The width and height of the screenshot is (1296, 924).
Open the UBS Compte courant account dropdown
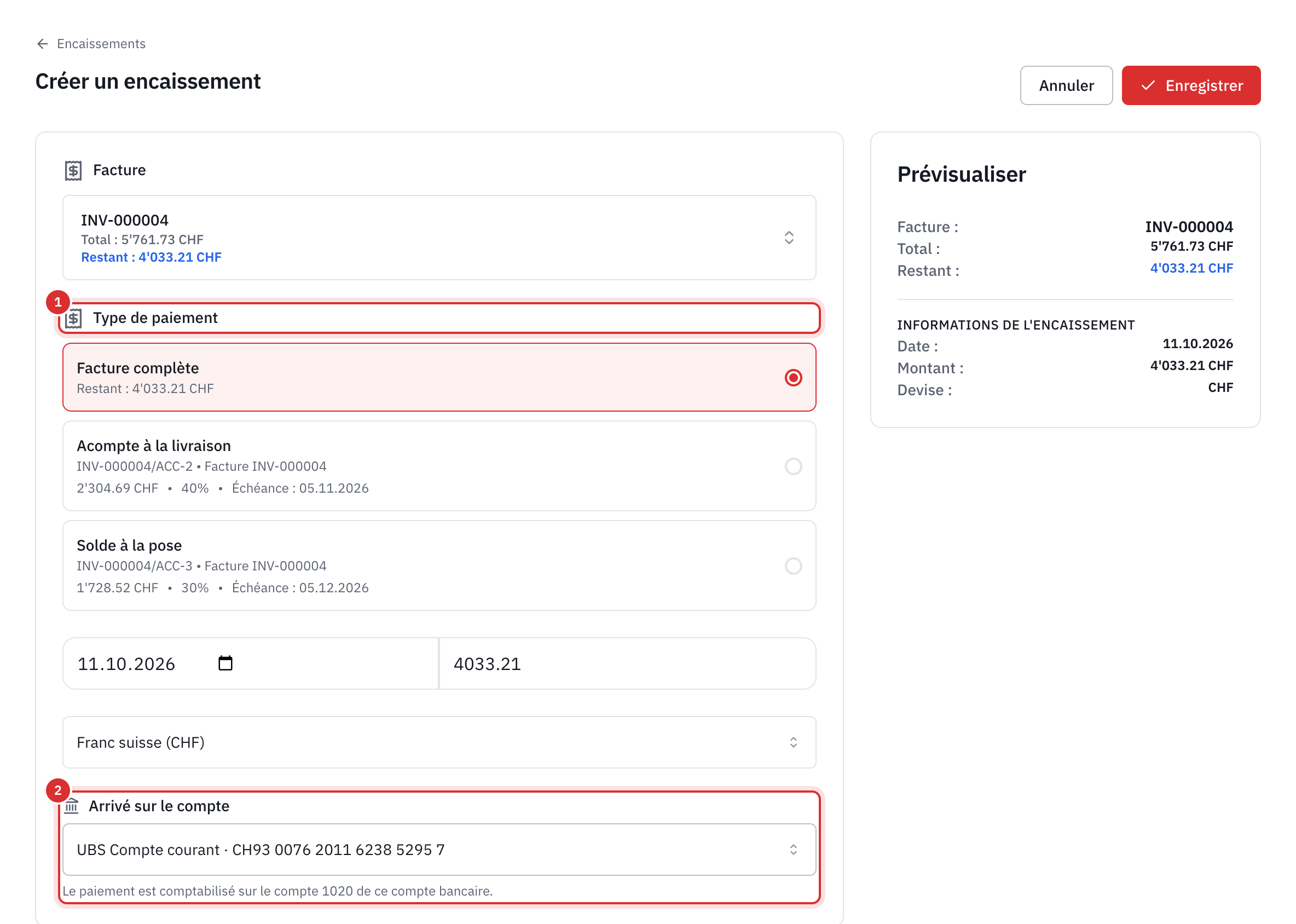pos(439,850)
